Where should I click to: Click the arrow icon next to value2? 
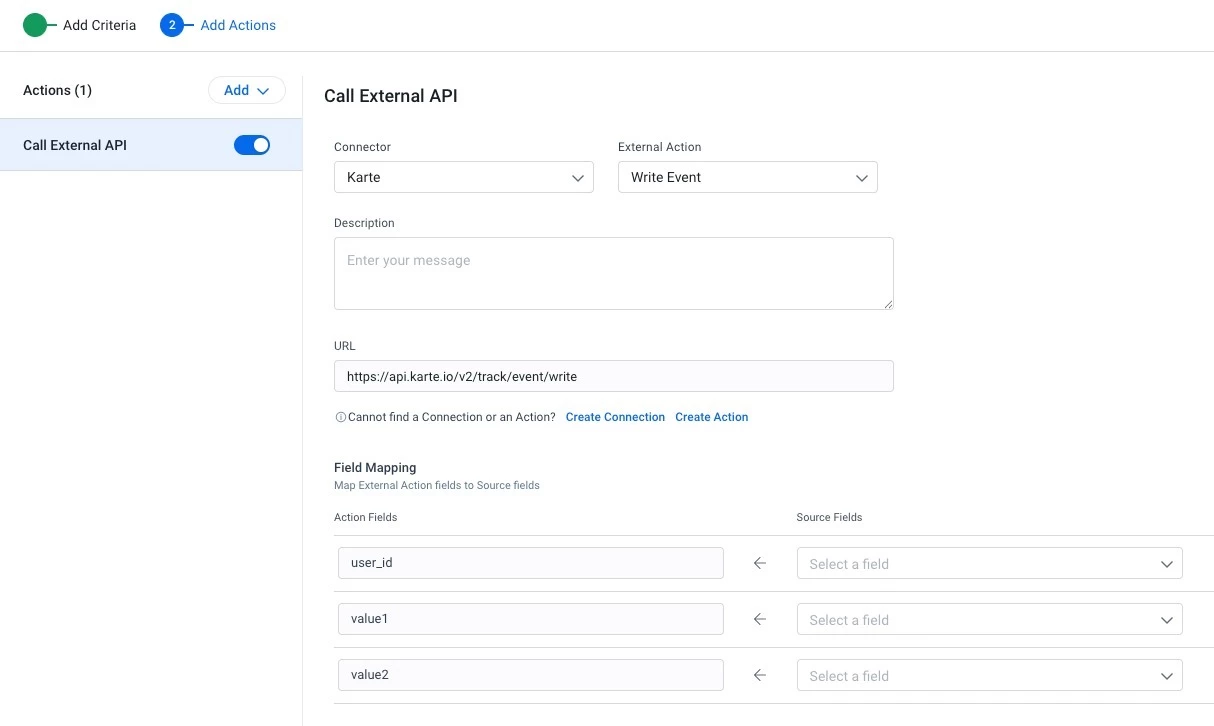tap(759, 676)
